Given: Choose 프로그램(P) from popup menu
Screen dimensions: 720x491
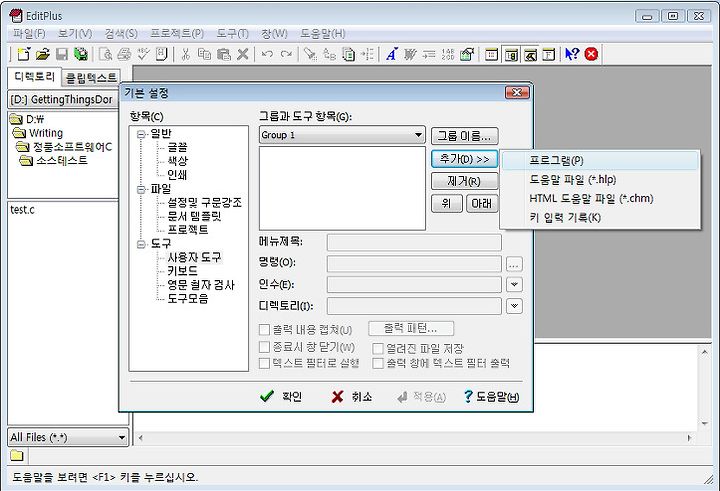Looking at the screenshot, I should [x=600, y=161].
